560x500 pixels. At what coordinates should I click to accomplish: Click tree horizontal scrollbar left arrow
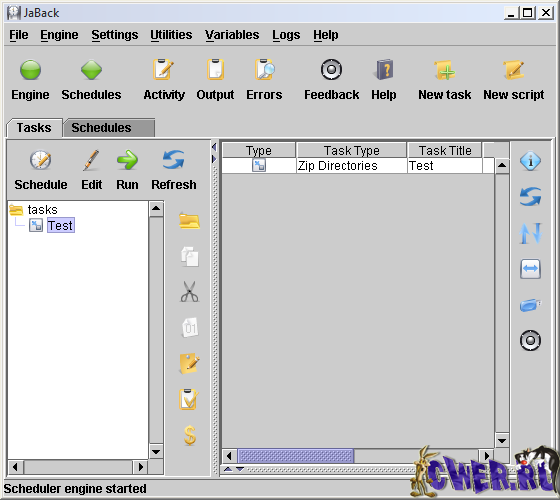click(x=15, y=467)
